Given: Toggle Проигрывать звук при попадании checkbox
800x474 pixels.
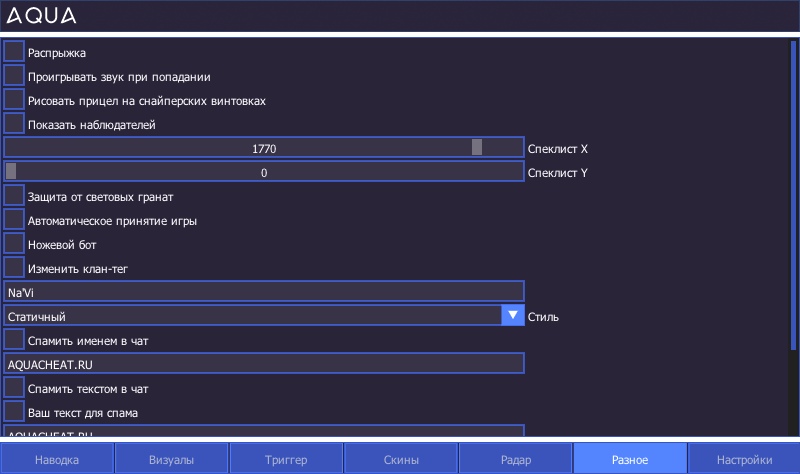Looking at the screenshot, I should click(x=14, y=76).
